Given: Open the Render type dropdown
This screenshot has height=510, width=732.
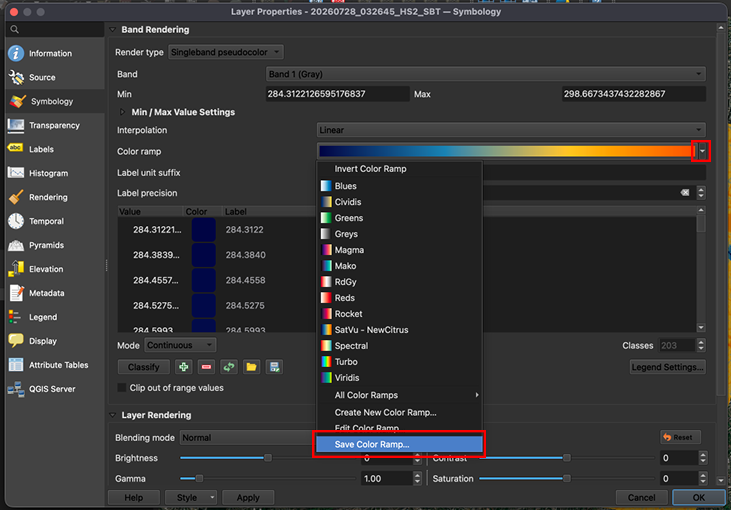Looking at the screenshot, I should [225, 52].
